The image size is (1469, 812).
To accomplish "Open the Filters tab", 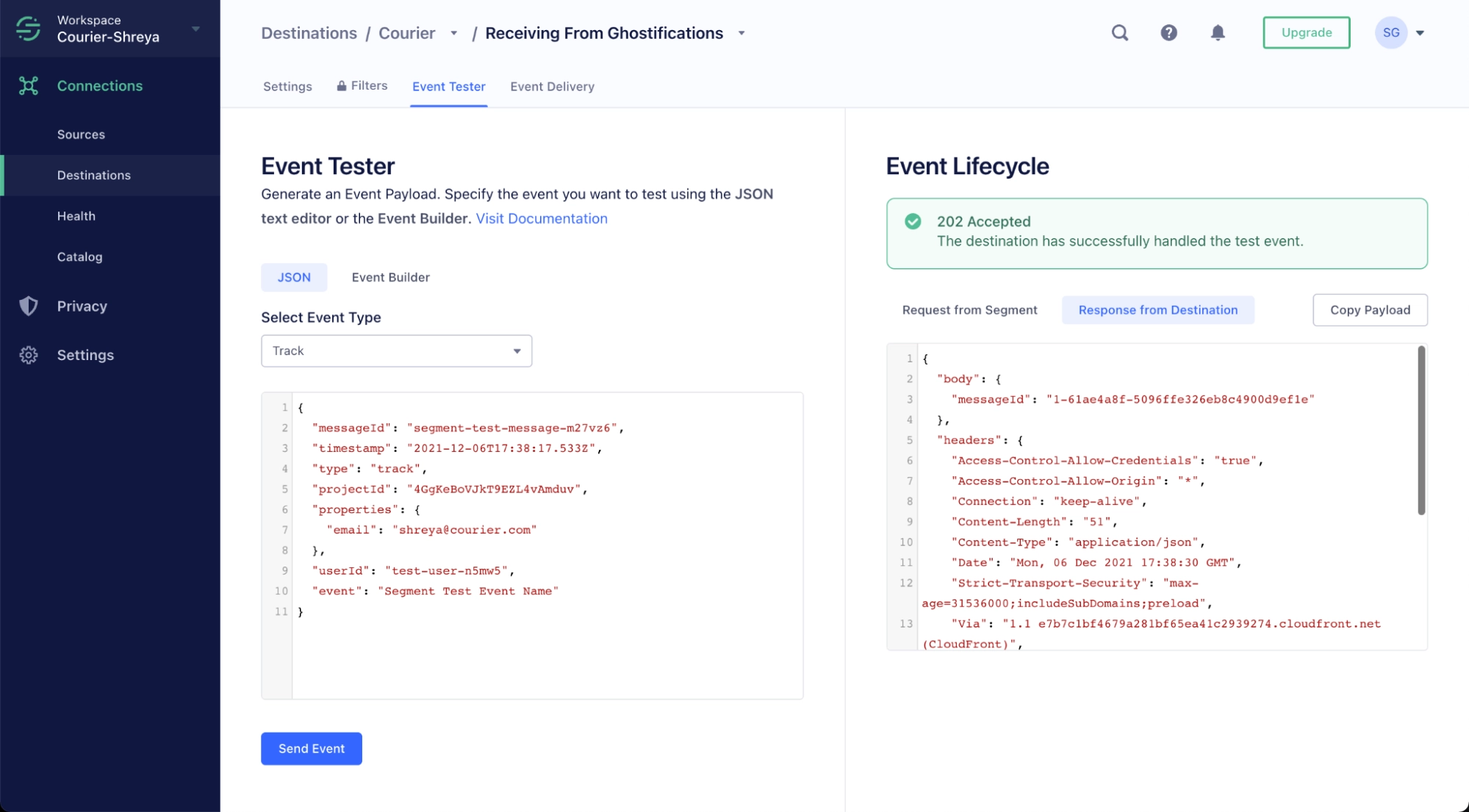I will [362, 86].
